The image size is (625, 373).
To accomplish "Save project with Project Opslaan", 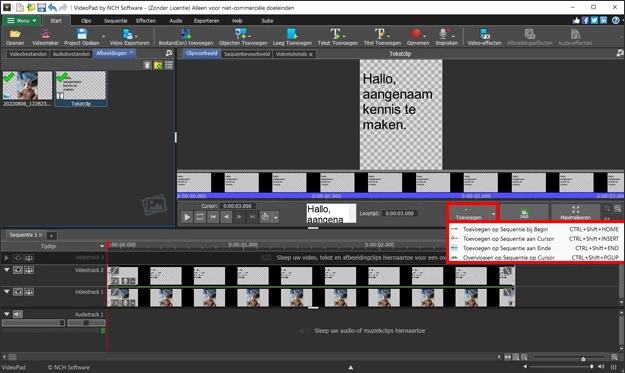I will click(82, 37).
